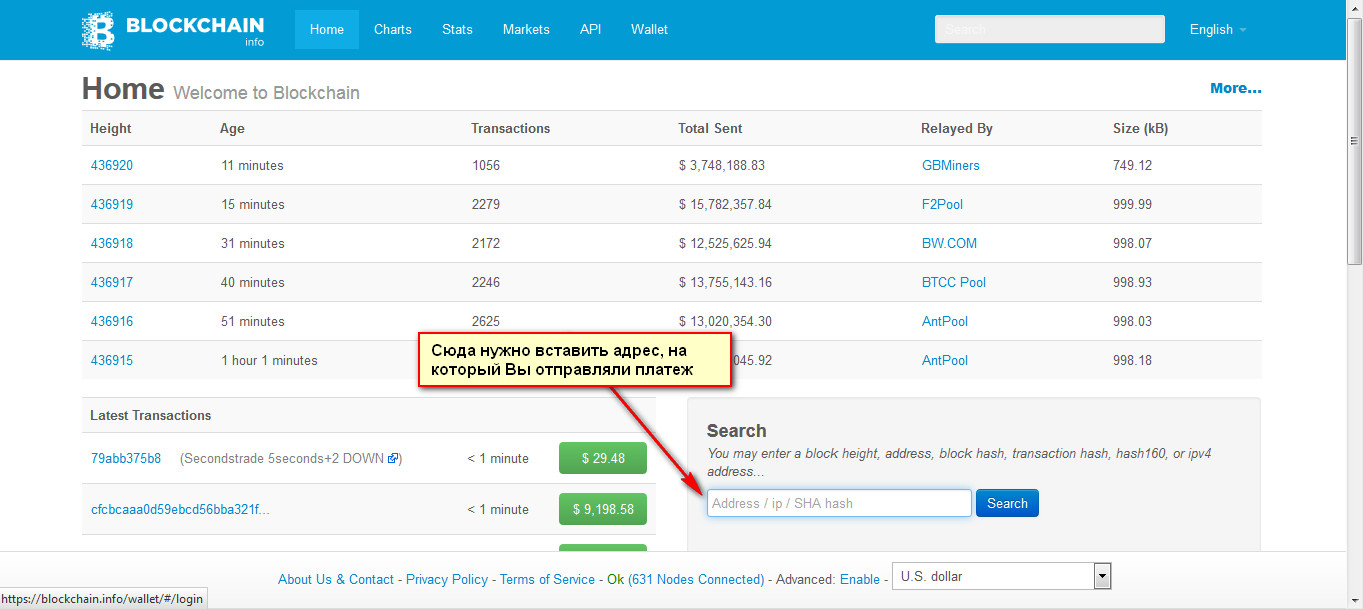The height and width of the screenshot is (609, 1363).
Task: Click the Blockchain logo icon
Action: (99, 30)
